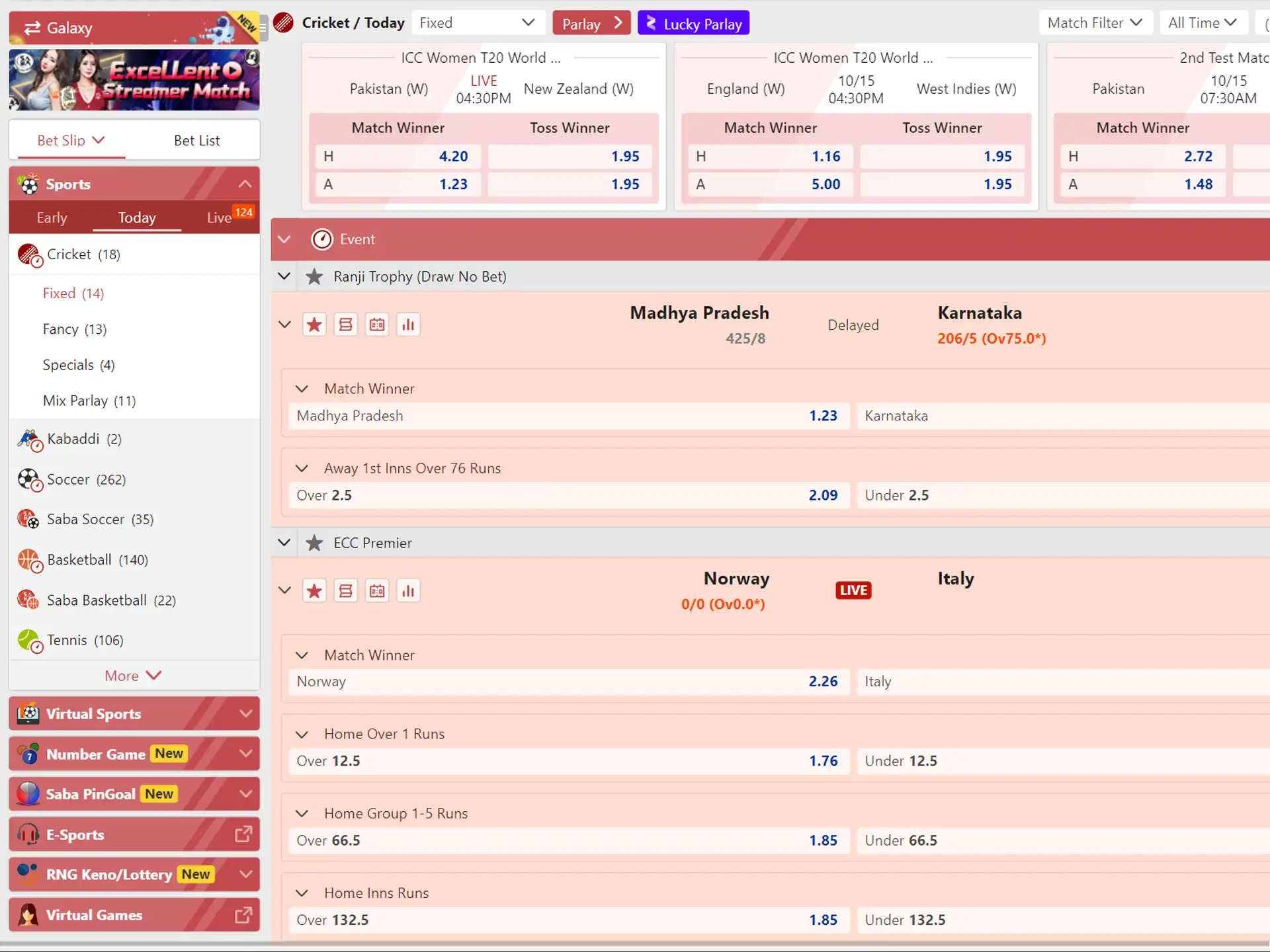
Task: Collapse Away 1st Inns Over 76 Runs market
Action: point(302,469)
